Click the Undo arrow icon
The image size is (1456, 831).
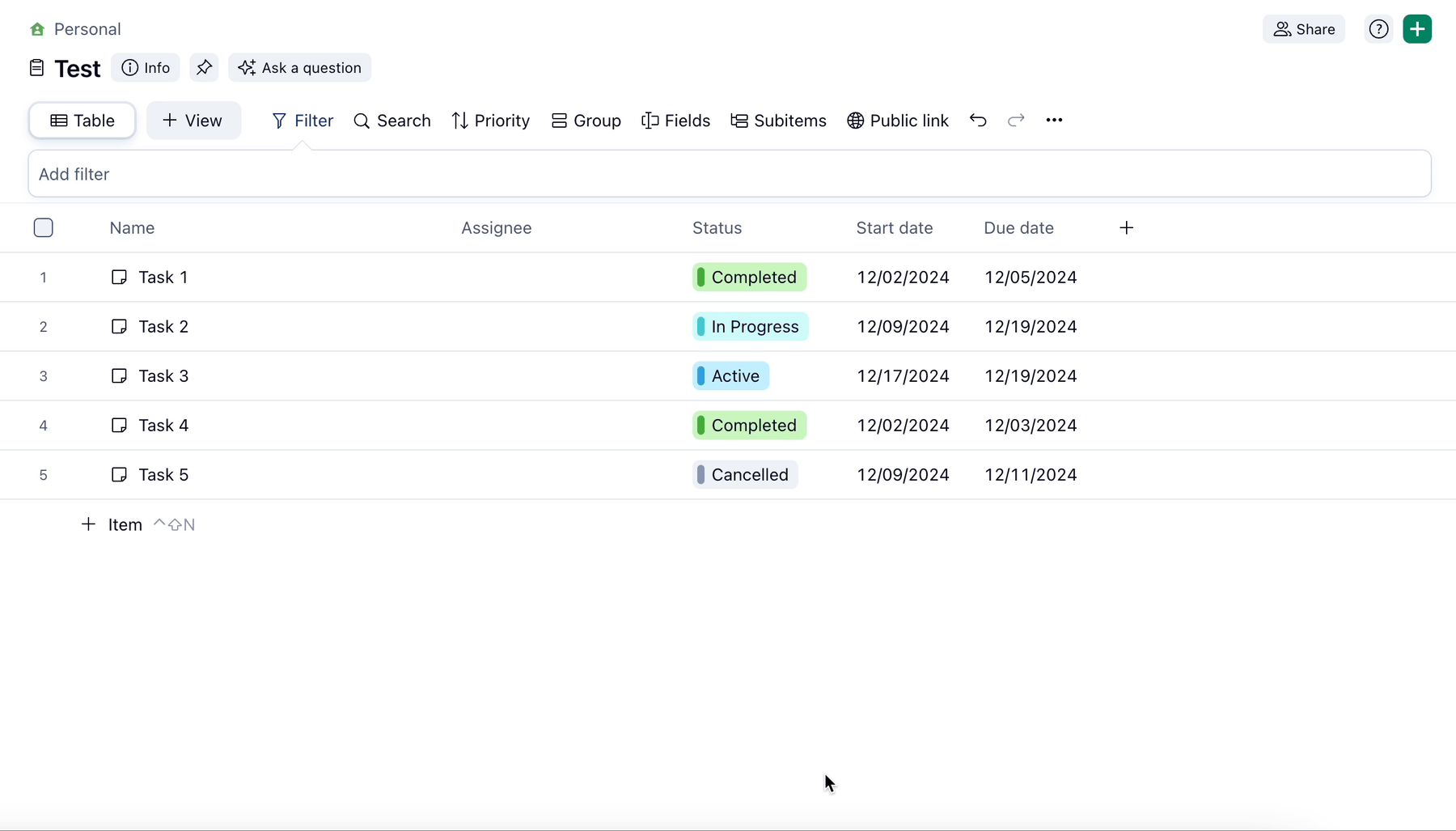coord(977,121)
